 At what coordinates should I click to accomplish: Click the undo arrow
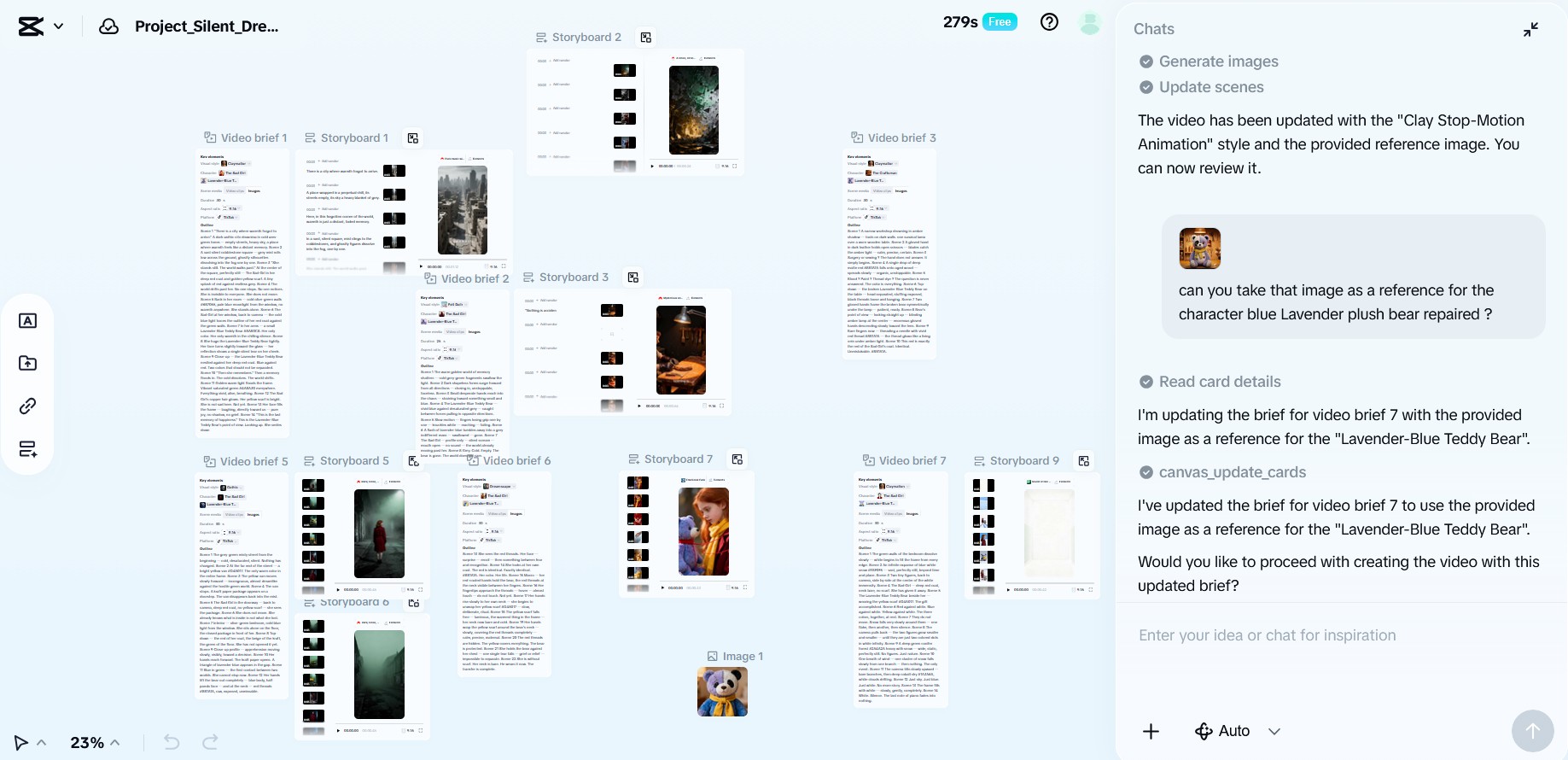pos(172,742)
